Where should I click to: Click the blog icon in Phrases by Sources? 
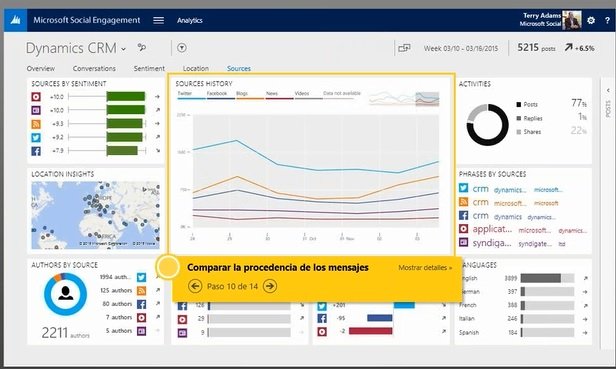point(464,202)
